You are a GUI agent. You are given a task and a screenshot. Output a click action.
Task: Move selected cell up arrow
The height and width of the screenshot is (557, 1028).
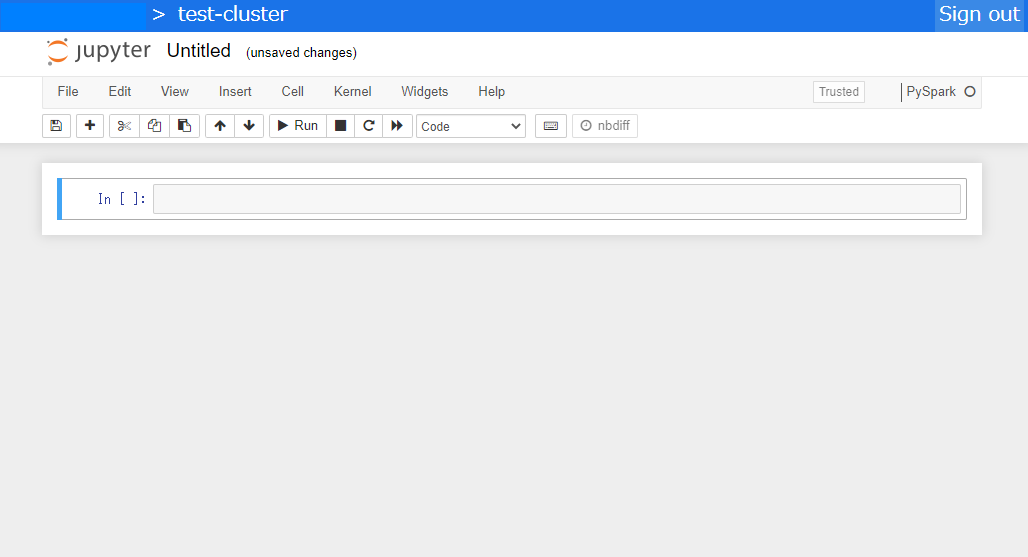coord(220,126)
